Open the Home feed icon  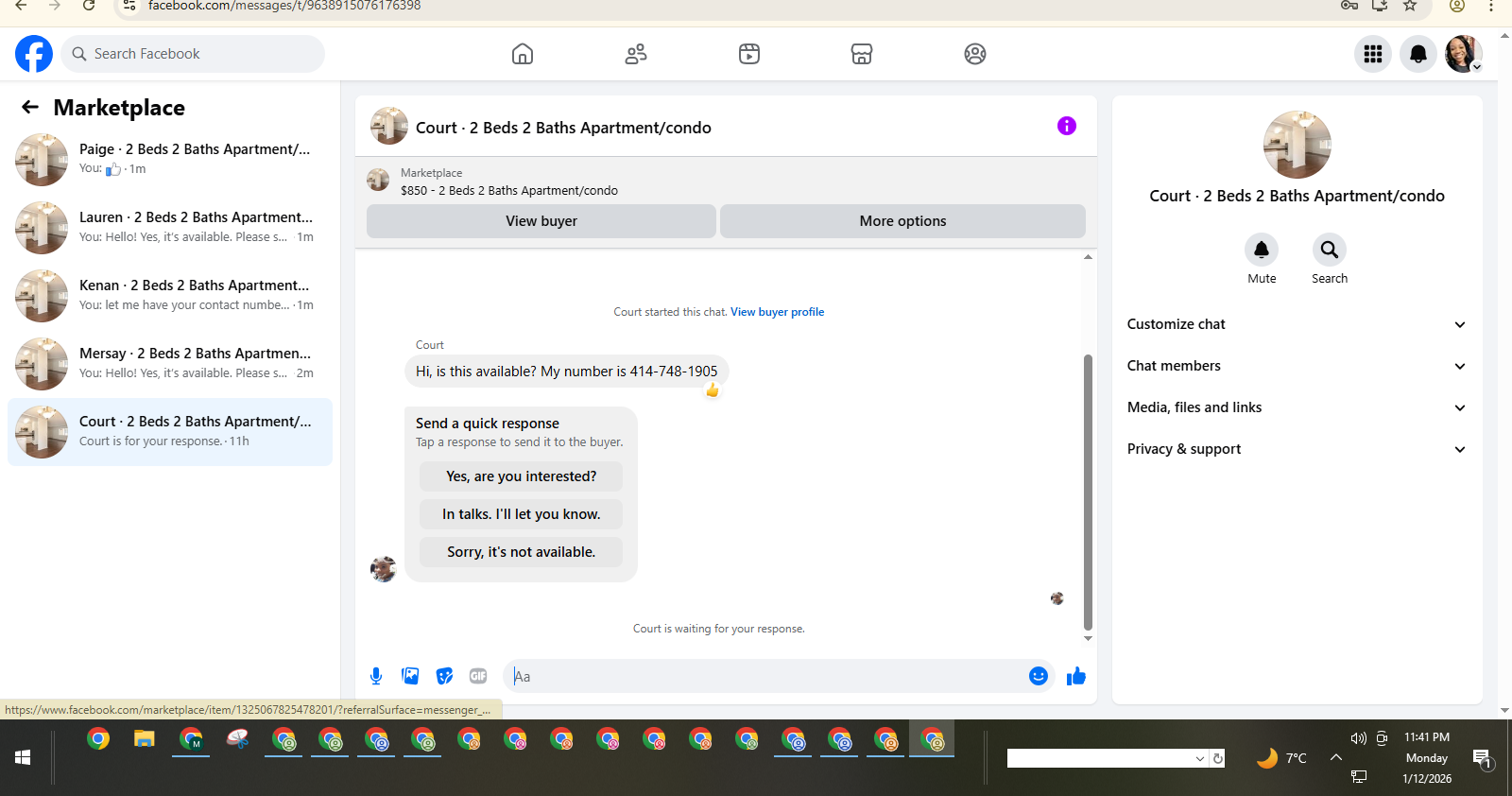(523, 54)
